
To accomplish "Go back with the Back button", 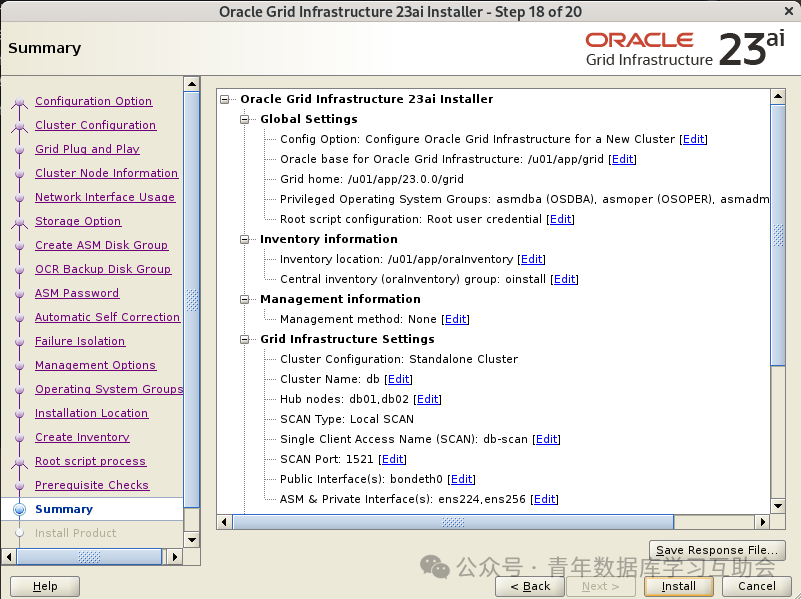I will point(530,586).
